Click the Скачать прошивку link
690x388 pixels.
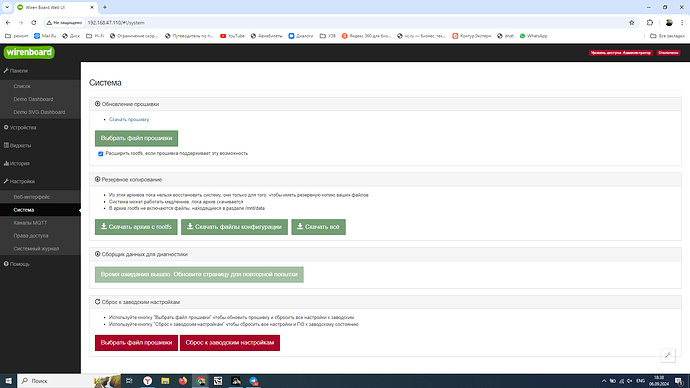(x=129, y=120)
